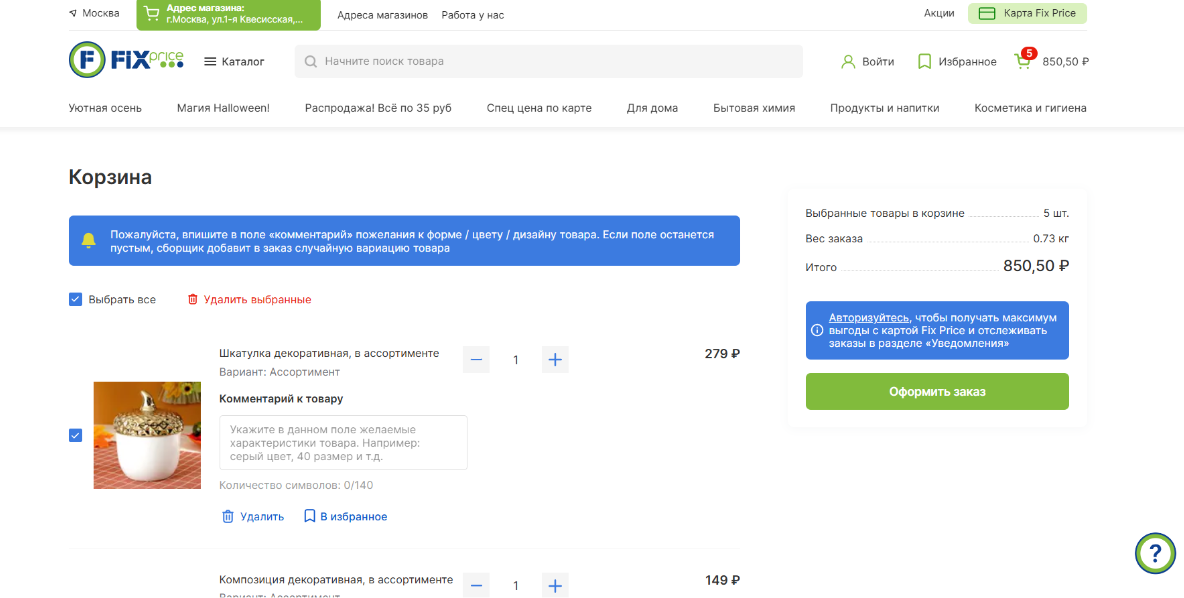Add Шкатулка to favorites via bookmark icon
1184x598 pixels.
point(310,517)
